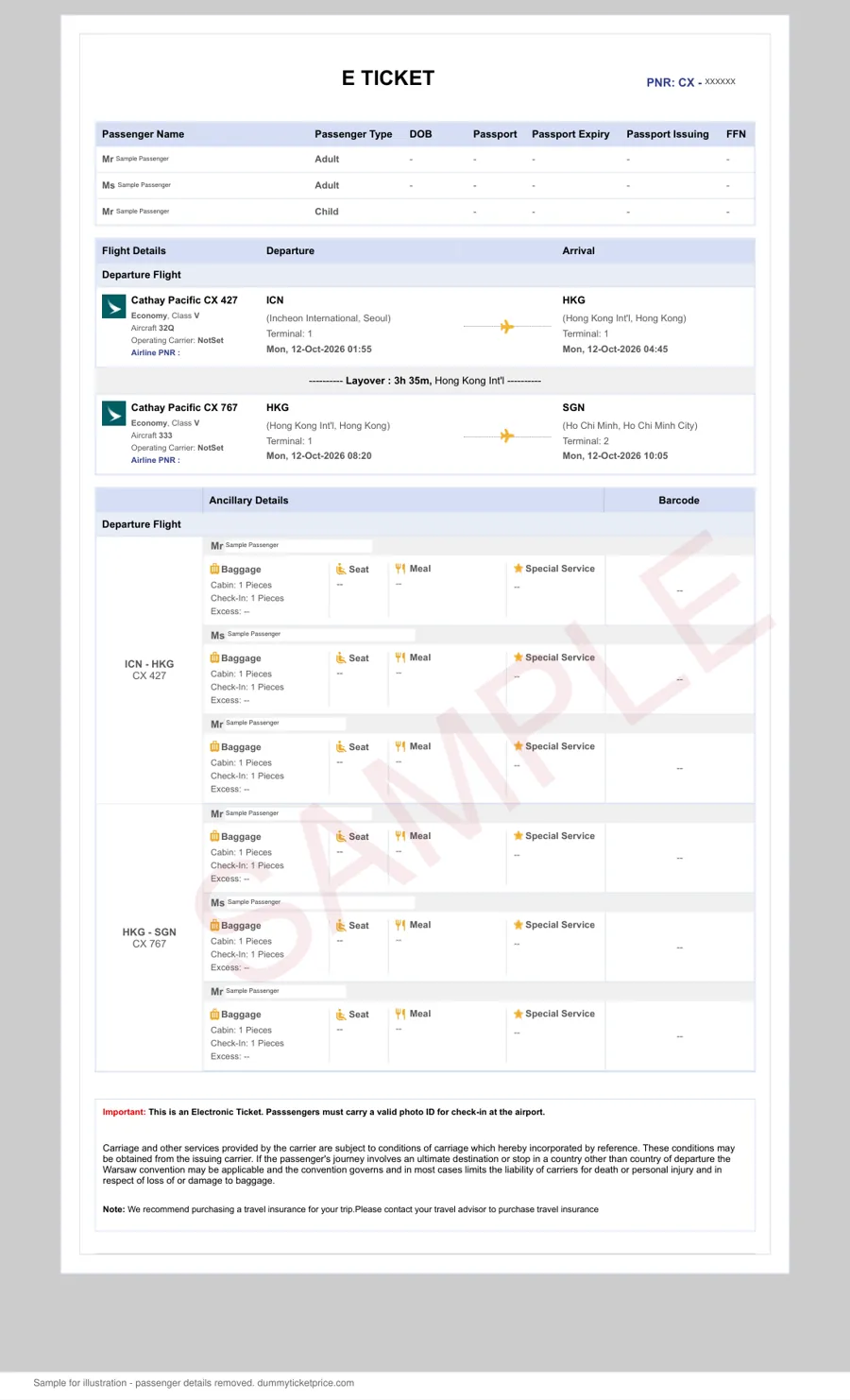The image size is (850, 1400).
Task: Click the dummyticketprice.com footer text
Action: 305,1383
